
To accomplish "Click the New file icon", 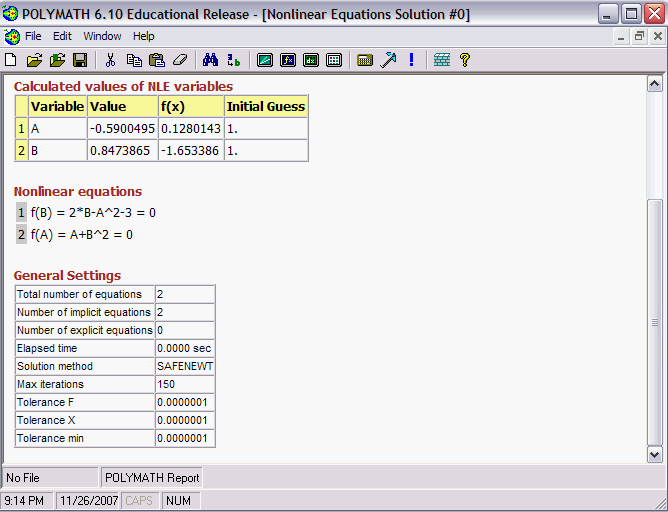I will [11, 60].
